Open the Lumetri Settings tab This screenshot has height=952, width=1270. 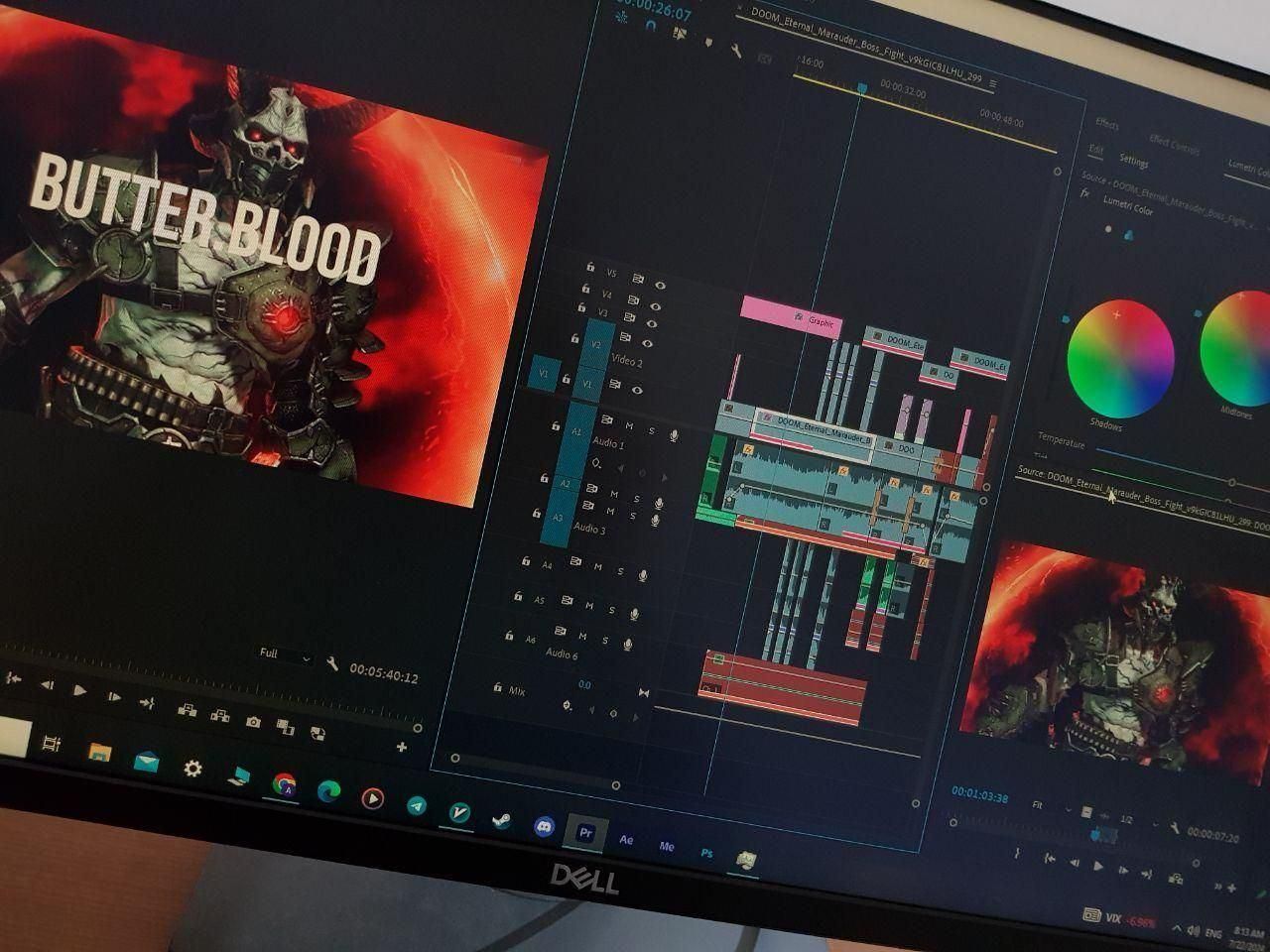tap(1133, 161)
